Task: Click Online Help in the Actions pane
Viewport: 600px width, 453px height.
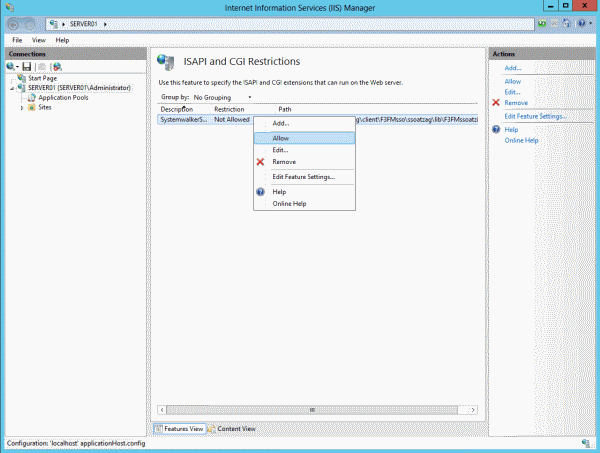Action: [521, 140]
